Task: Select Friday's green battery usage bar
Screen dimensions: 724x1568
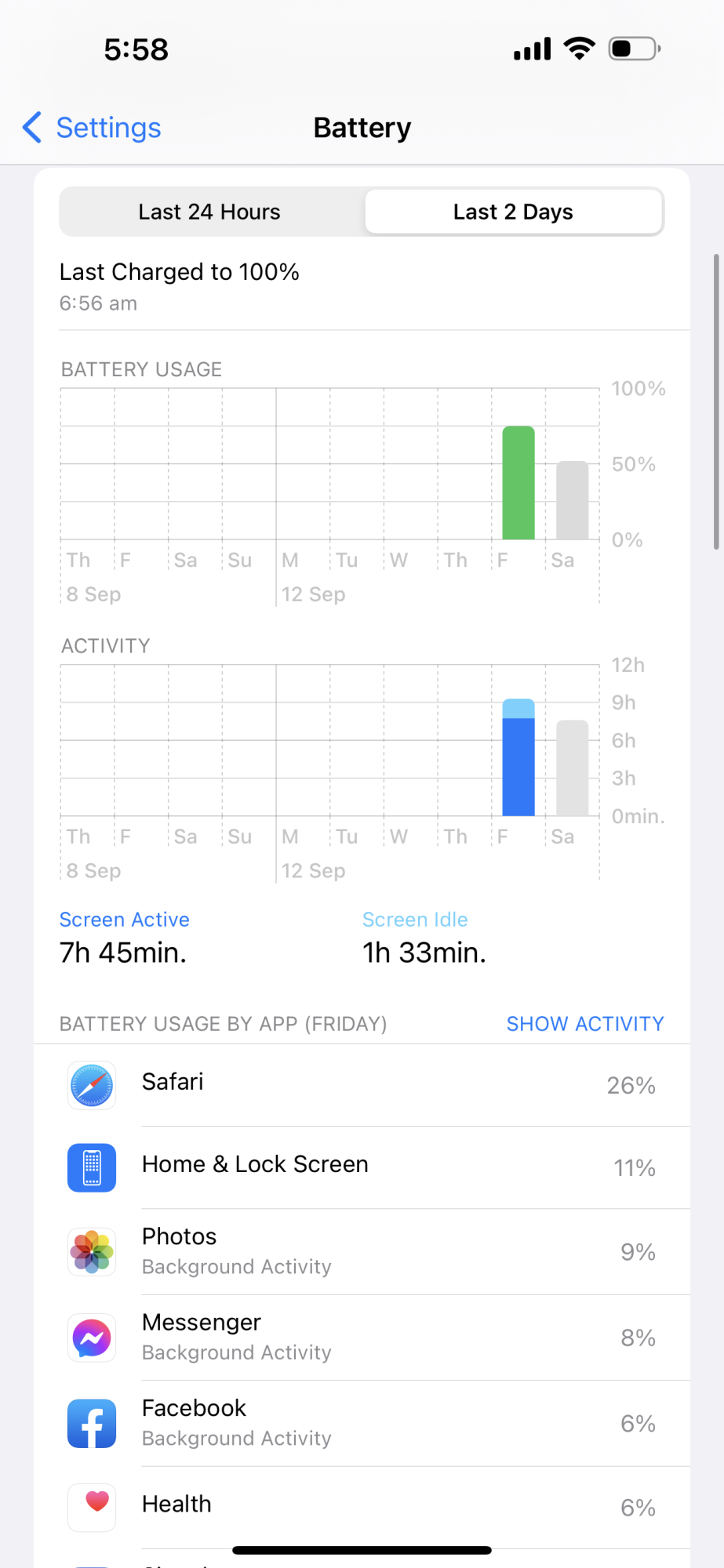Action: coord(518,483)
